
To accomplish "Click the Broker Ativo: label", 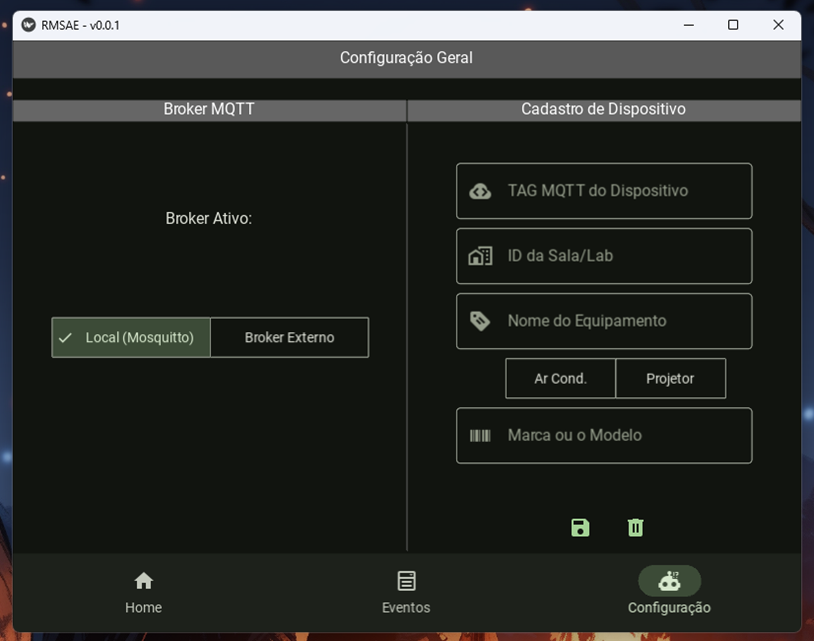I will click(x=209, y=219).
